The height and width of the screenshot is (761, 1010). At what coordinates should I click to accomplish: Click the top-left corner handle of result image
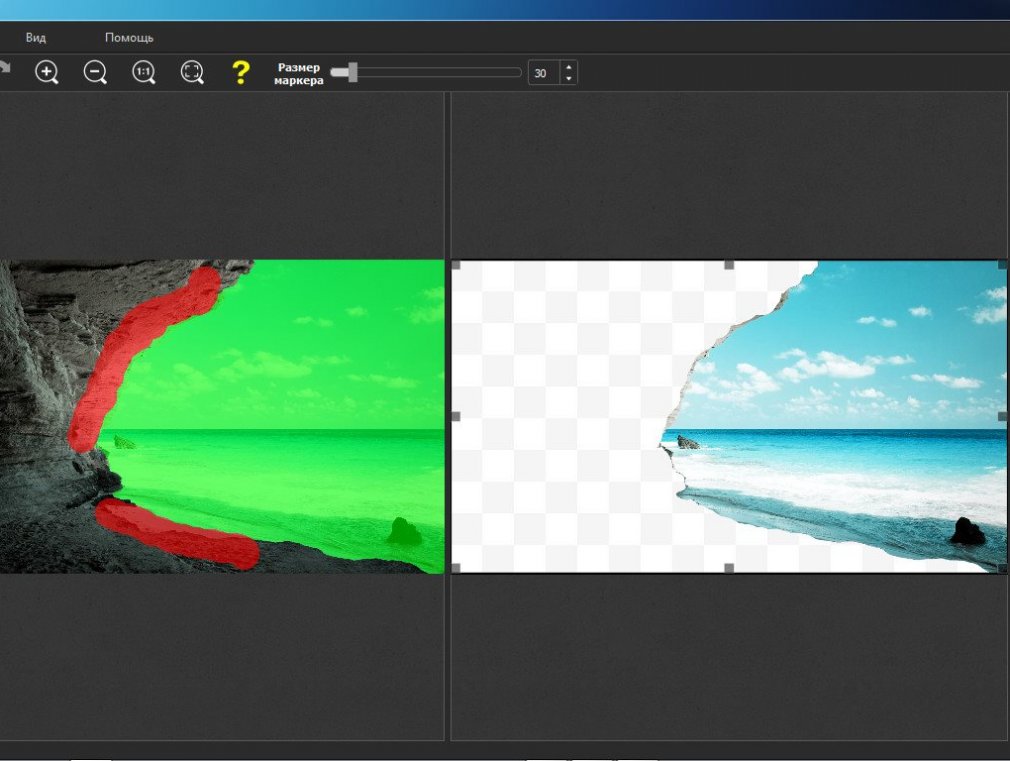point(456,265)
